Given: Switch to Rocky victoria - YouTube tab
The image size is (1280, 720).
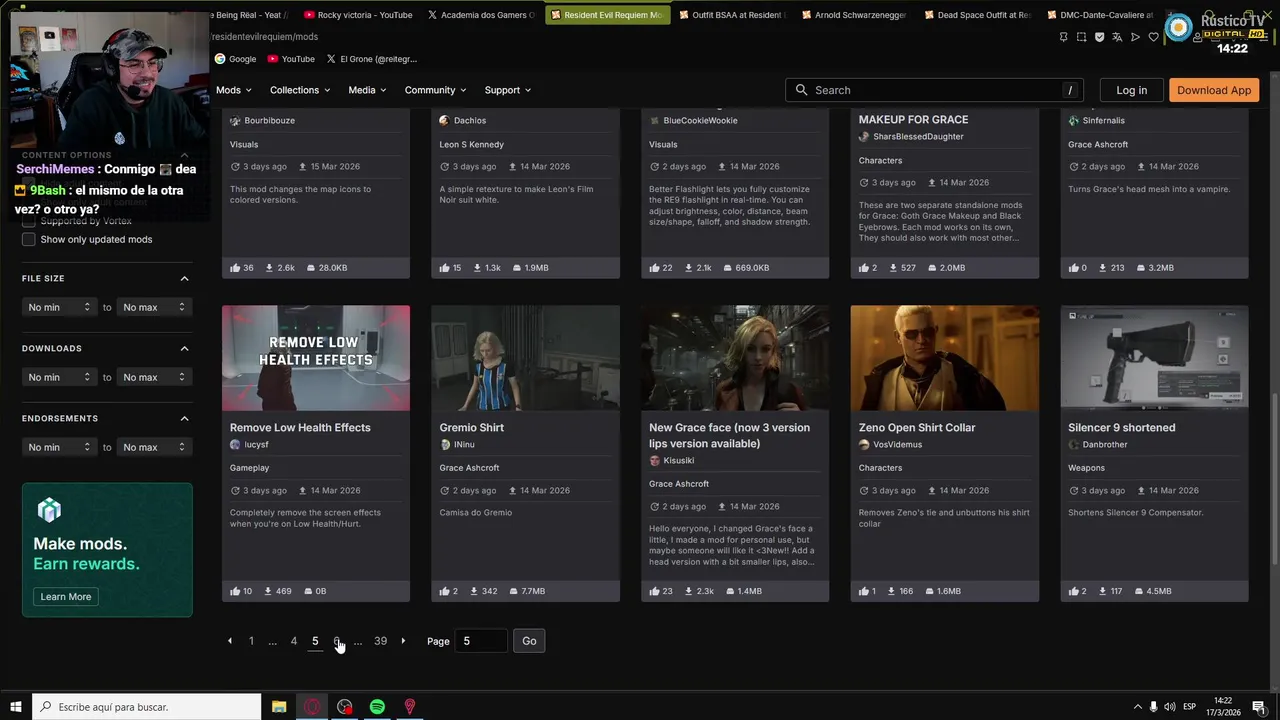Looking at the screenshot, I should pos(358,15).
